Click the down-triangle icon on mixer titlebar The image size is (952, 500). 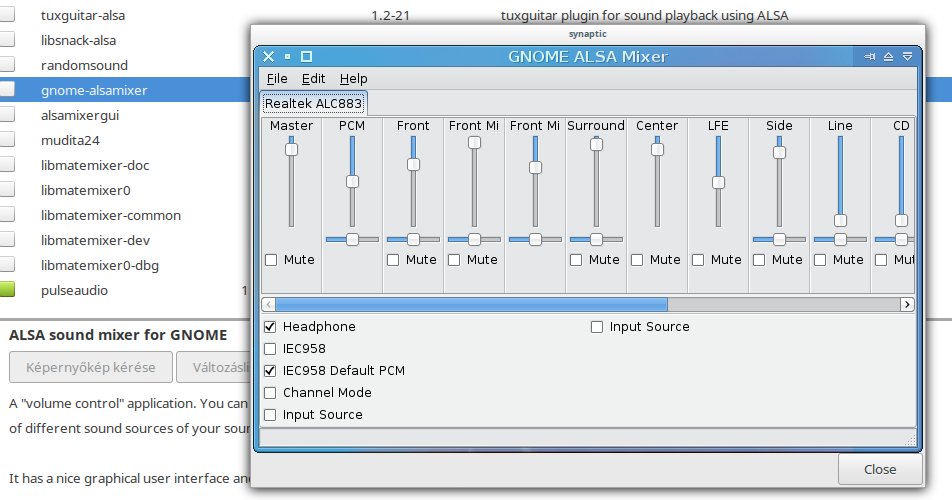coord(907,56)
